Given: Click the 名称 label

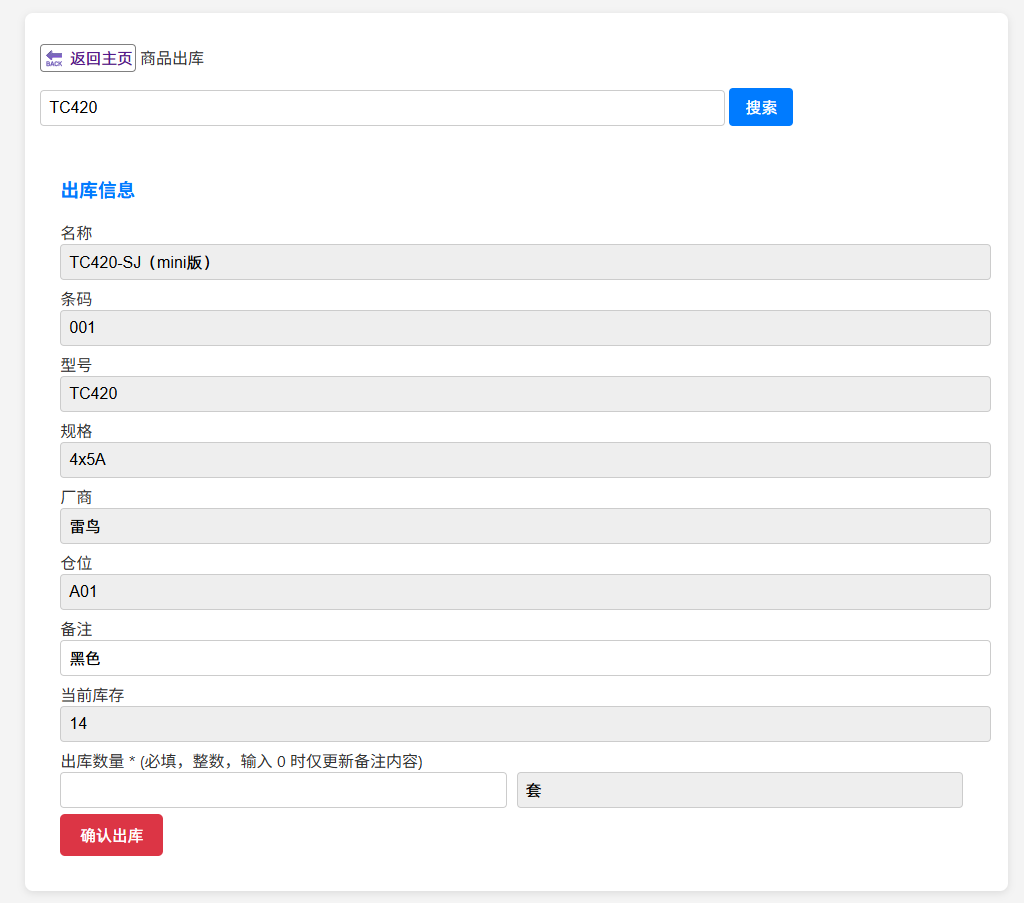Looking at the screenshot, I should click(x=76, y=233).
